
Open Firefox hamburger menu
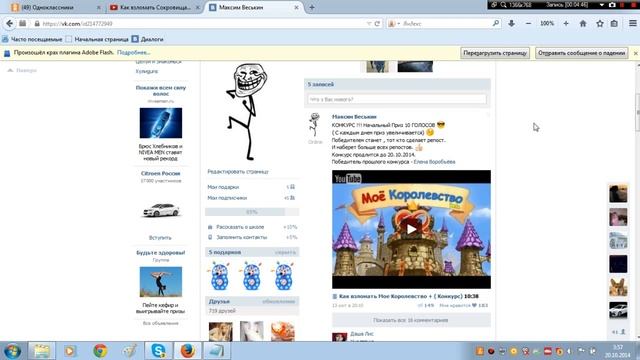632,24
